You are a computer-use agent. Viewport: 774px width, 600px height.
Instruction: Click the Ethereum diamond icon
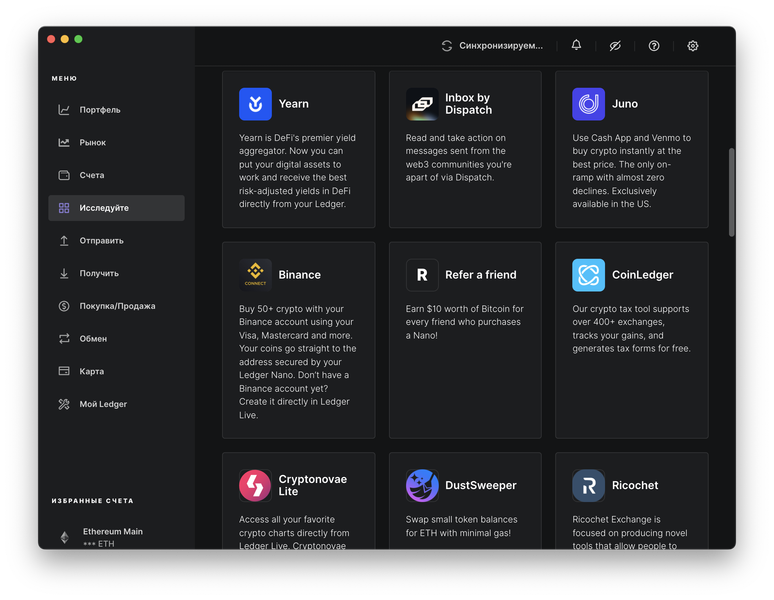(65, 537)
